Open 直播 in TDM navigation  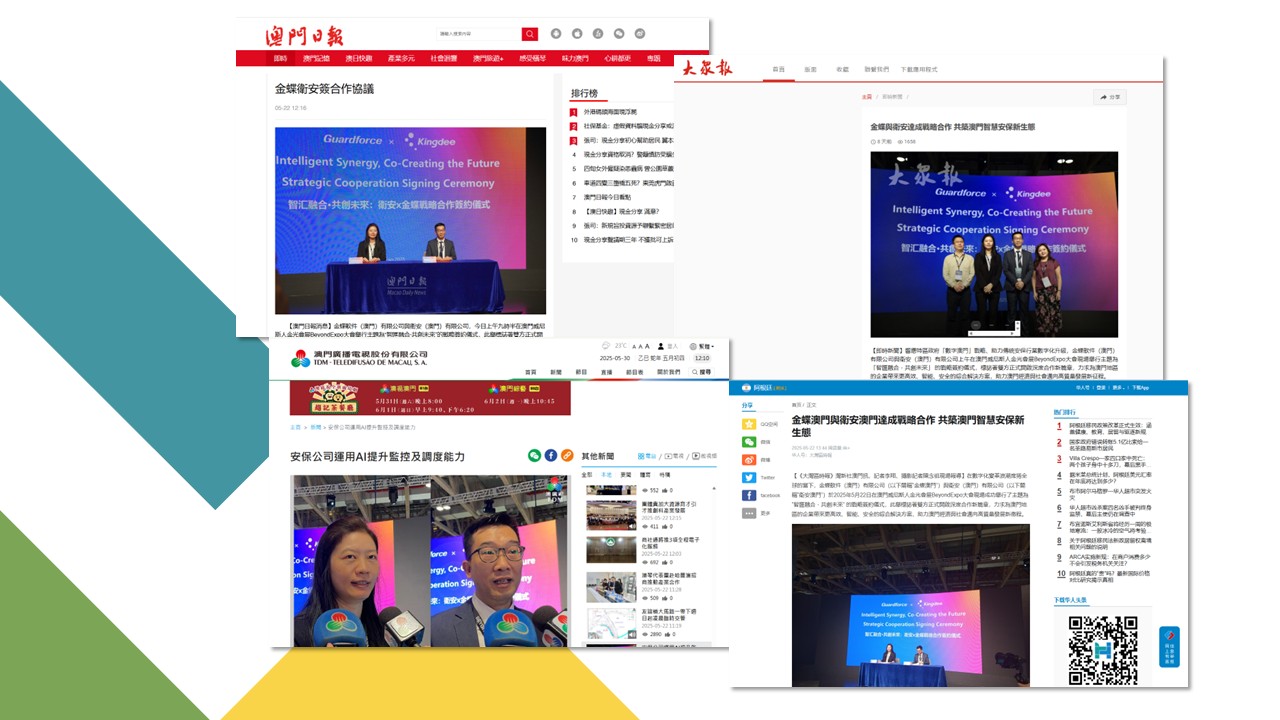pos(606,371)
